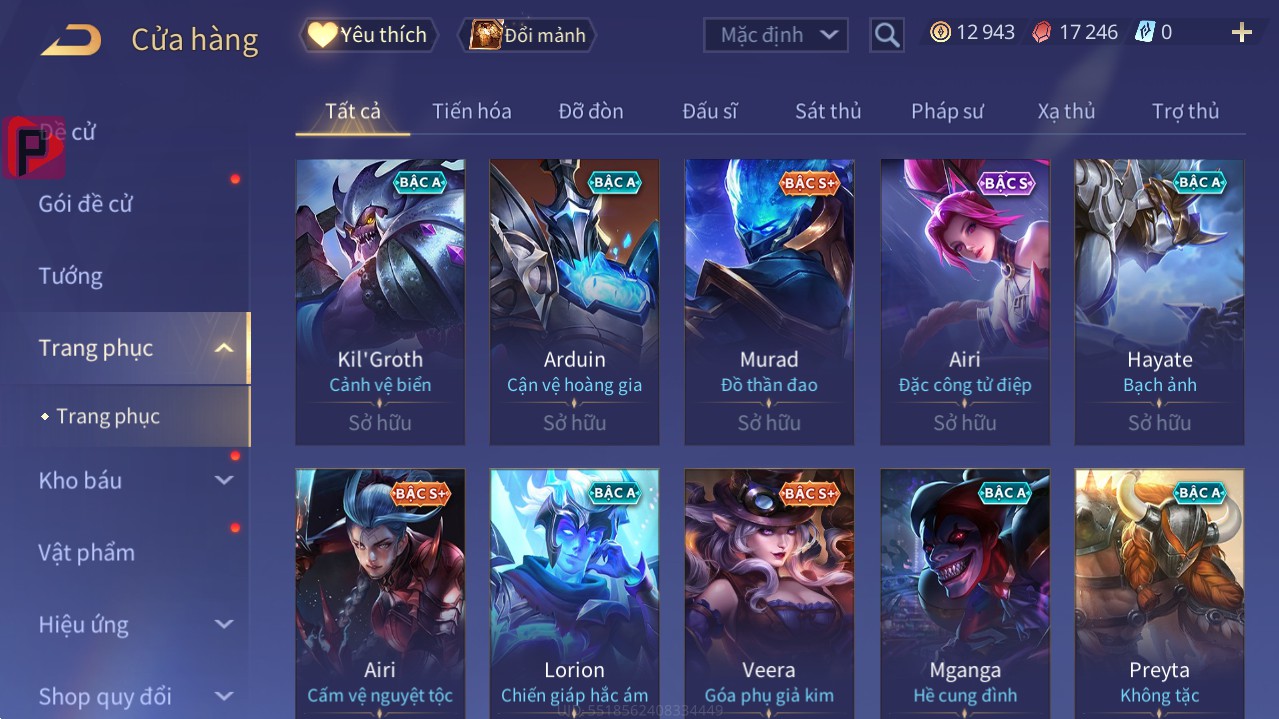The width and height of the screenshot is (1279, 719).
Task: Click the gold coin currency icon
Action: tap(940, 32)
